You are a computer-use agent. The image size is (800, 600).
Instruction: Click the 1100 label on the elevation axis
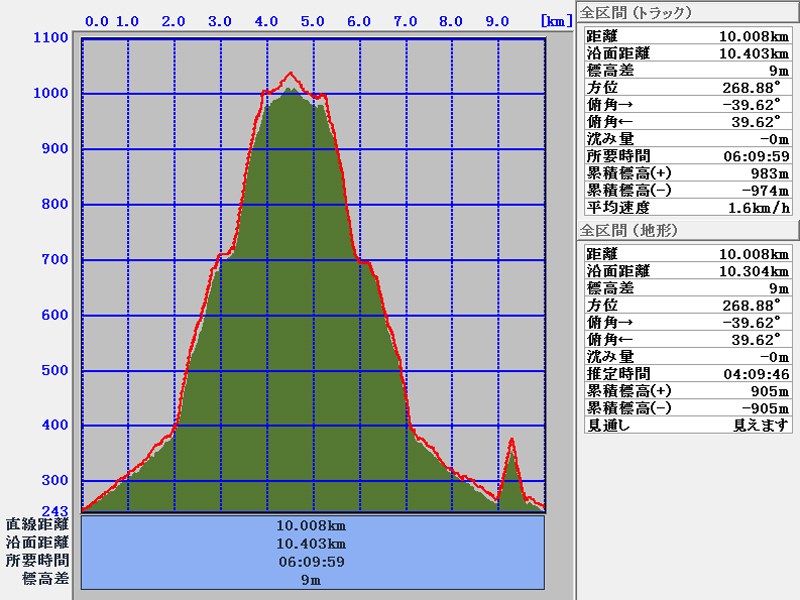pos(51,38)
